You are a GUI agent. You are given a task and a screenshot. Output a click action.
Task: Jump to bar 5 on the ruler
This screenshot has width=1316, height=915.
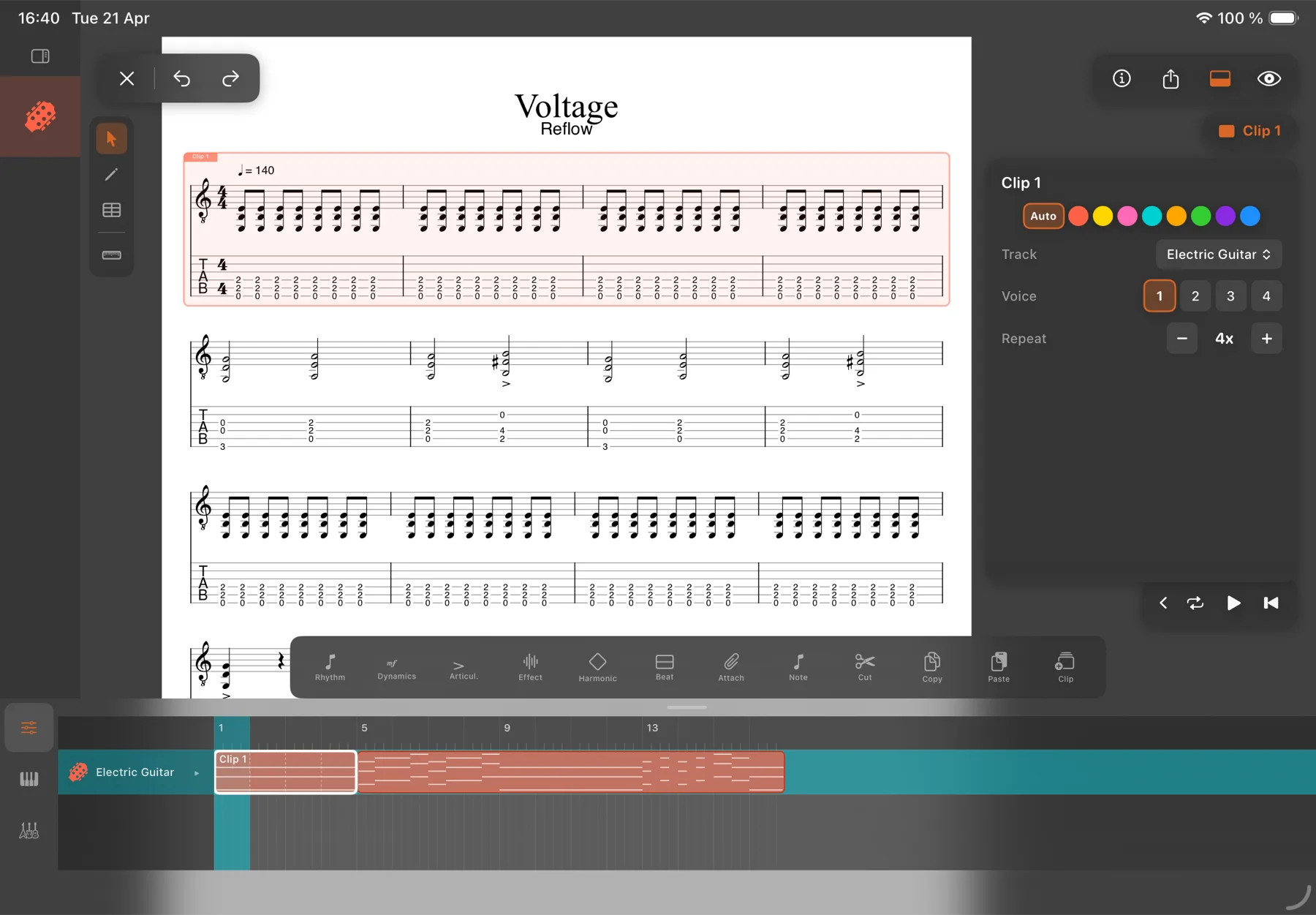(x=364, y=728)
